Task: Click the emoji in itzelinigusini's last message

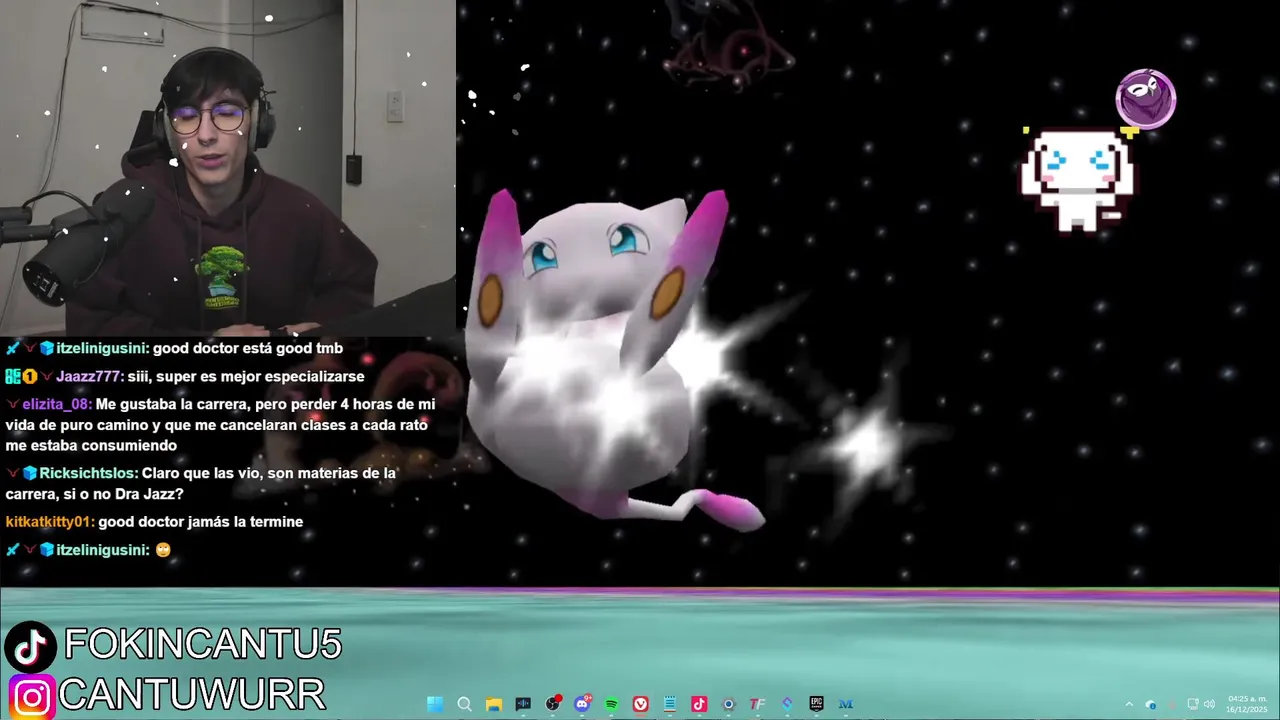Action: (x=163, y=550)
